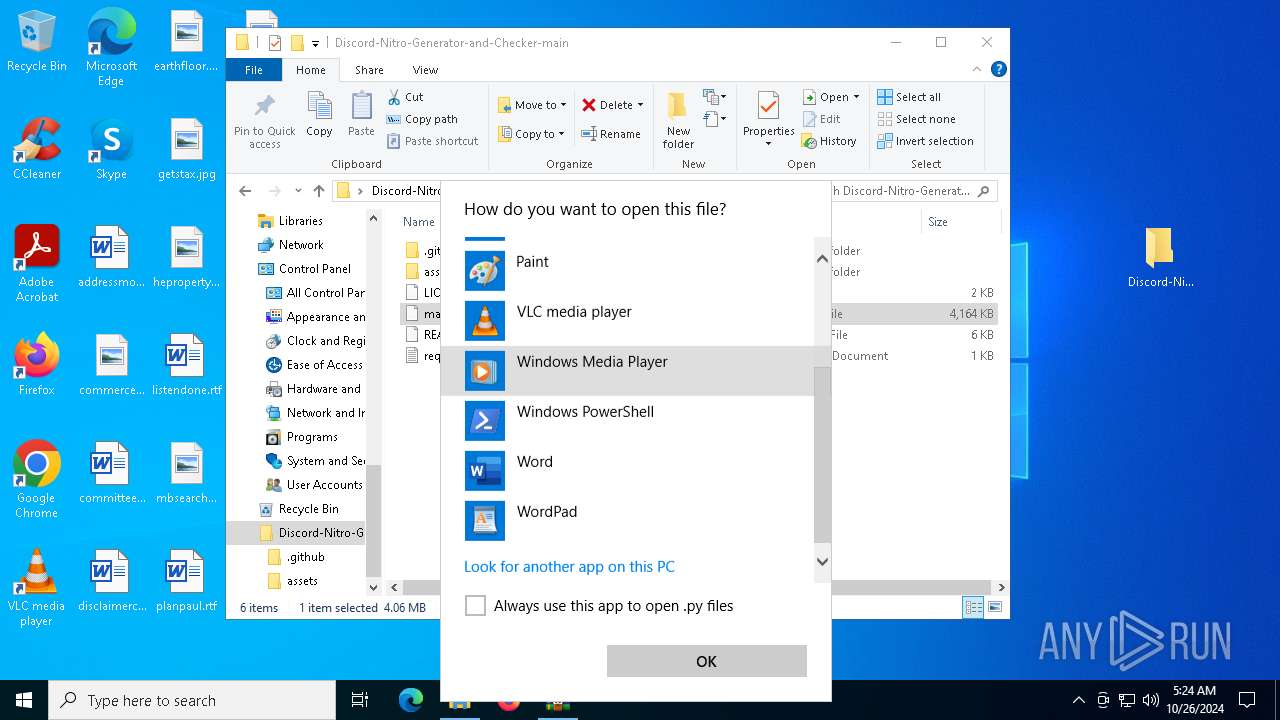Click Cut in the Clipboard group
Screen dimensions: 1280x720
[405, 97]
